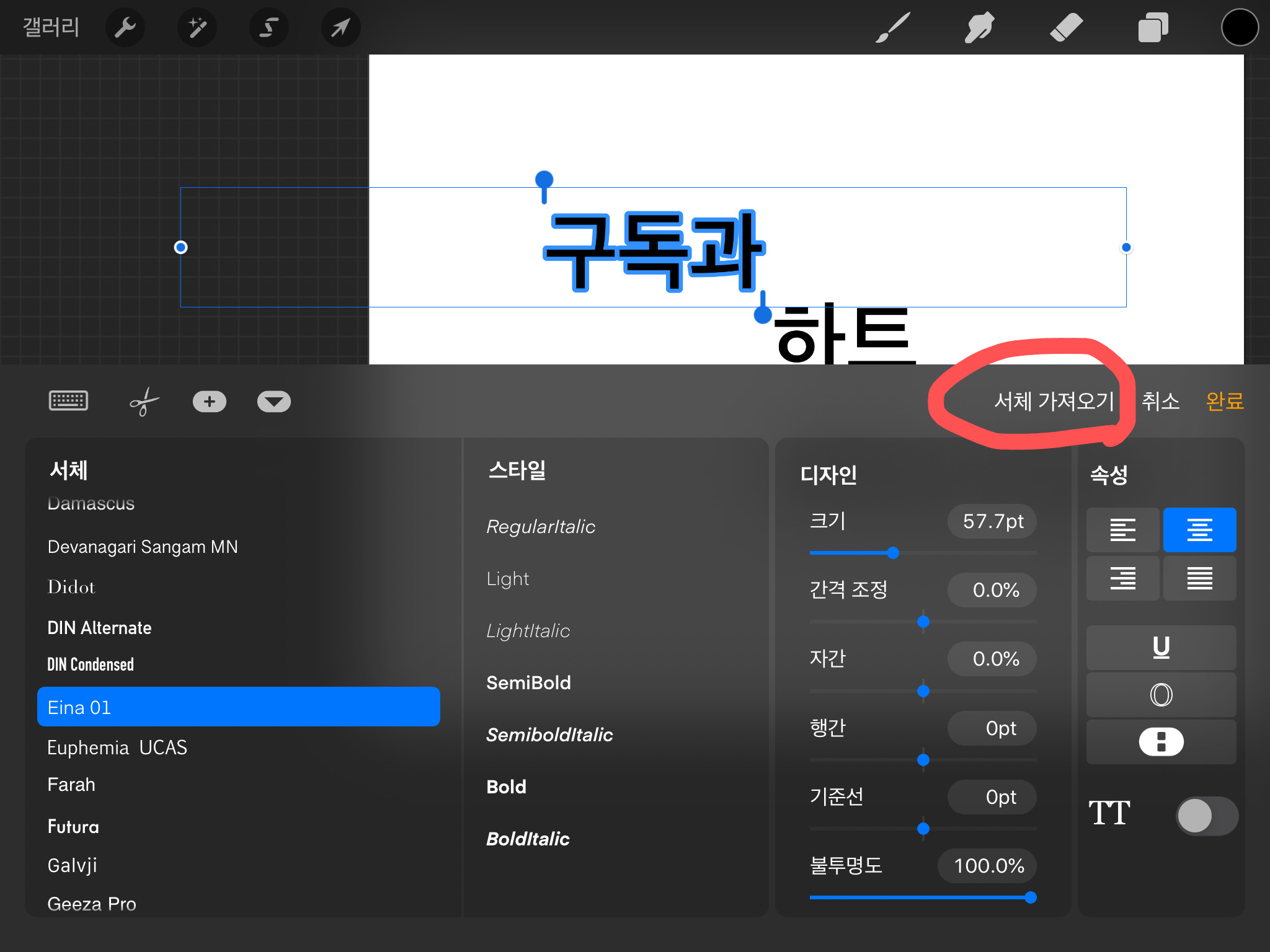Select the Damascus font
Viewport: 1270px width, 952px height.
[x=91, y=503]
